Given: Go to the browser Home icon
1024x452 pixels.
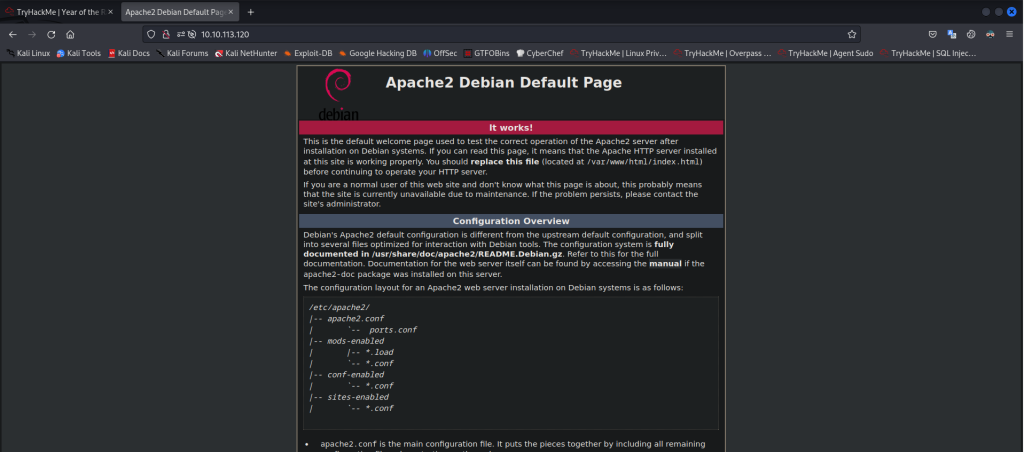Looking at the screenshot, I should point(70,33).
